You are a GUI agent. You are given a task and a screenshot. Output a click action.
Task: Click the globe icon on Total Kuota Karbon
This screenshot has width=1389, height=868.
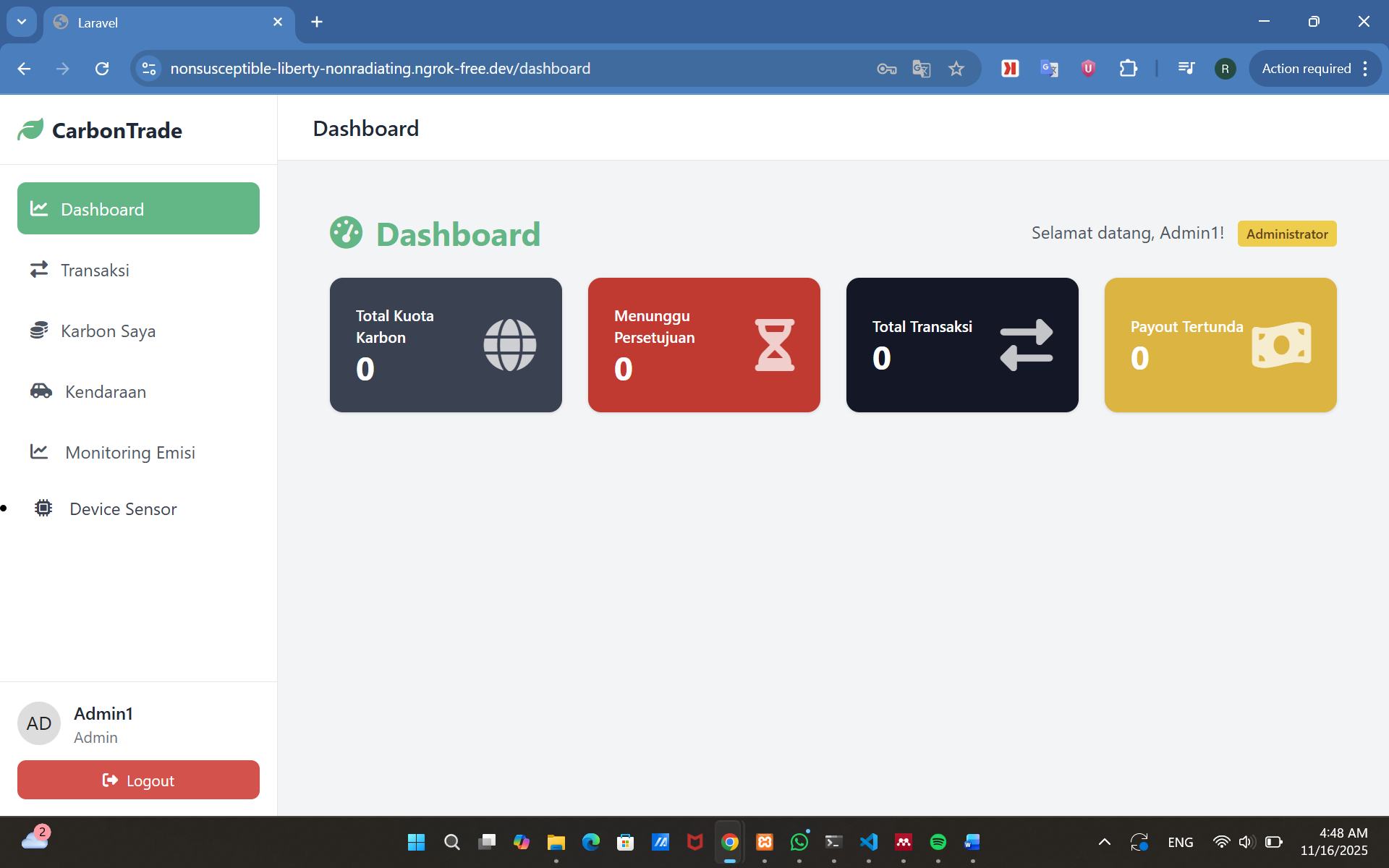[x=510, y=345]
